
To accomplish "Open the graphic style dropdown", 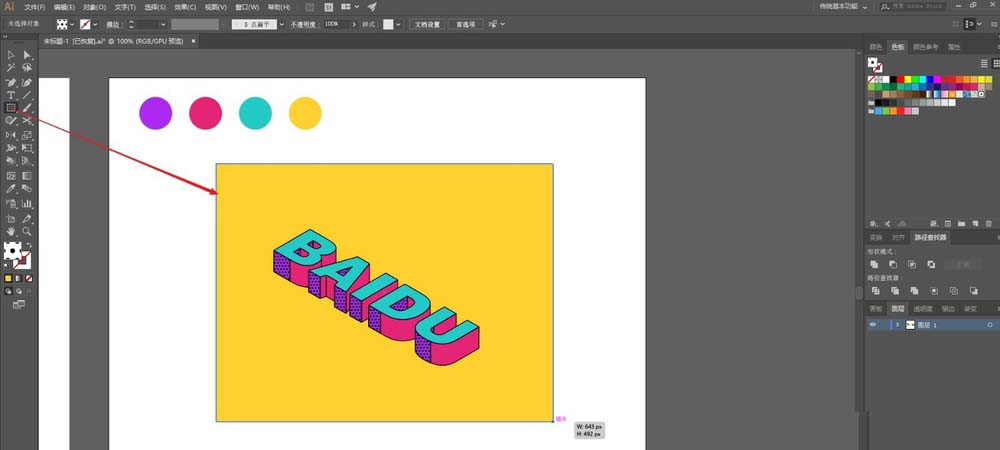I will click(x=398, y=24).
